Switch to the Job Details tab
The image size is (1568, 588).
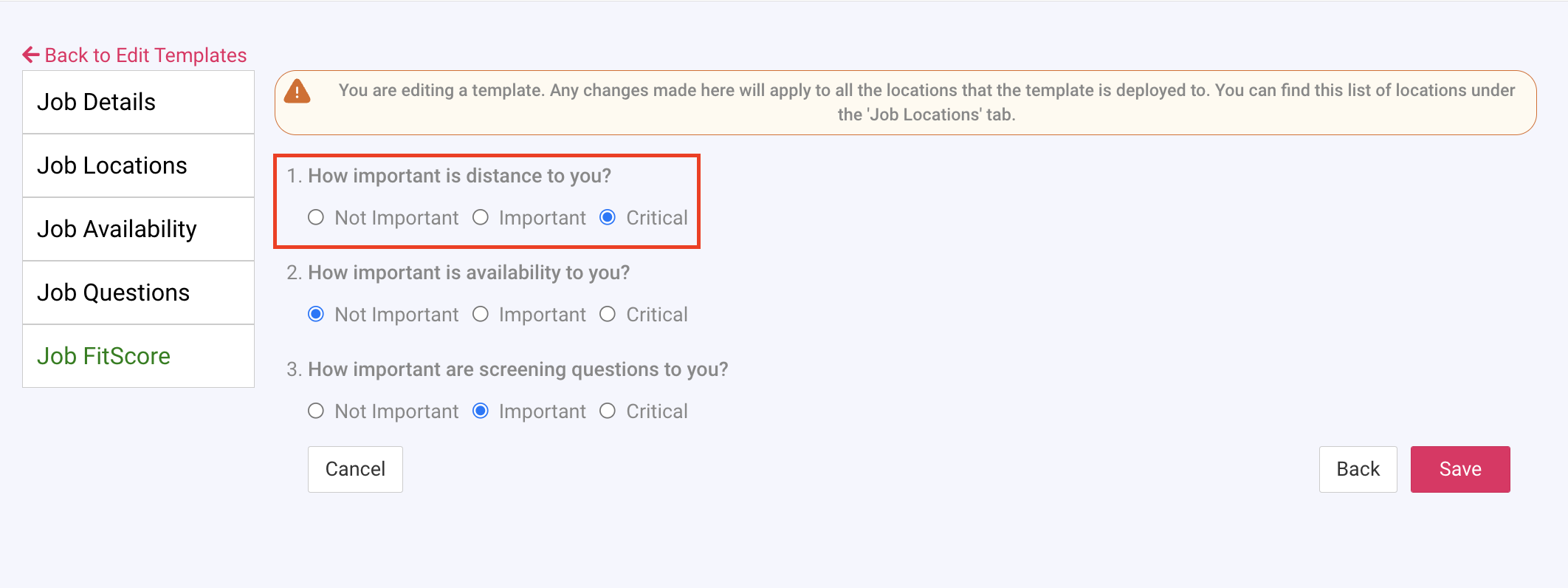click(x=139, y=102)
